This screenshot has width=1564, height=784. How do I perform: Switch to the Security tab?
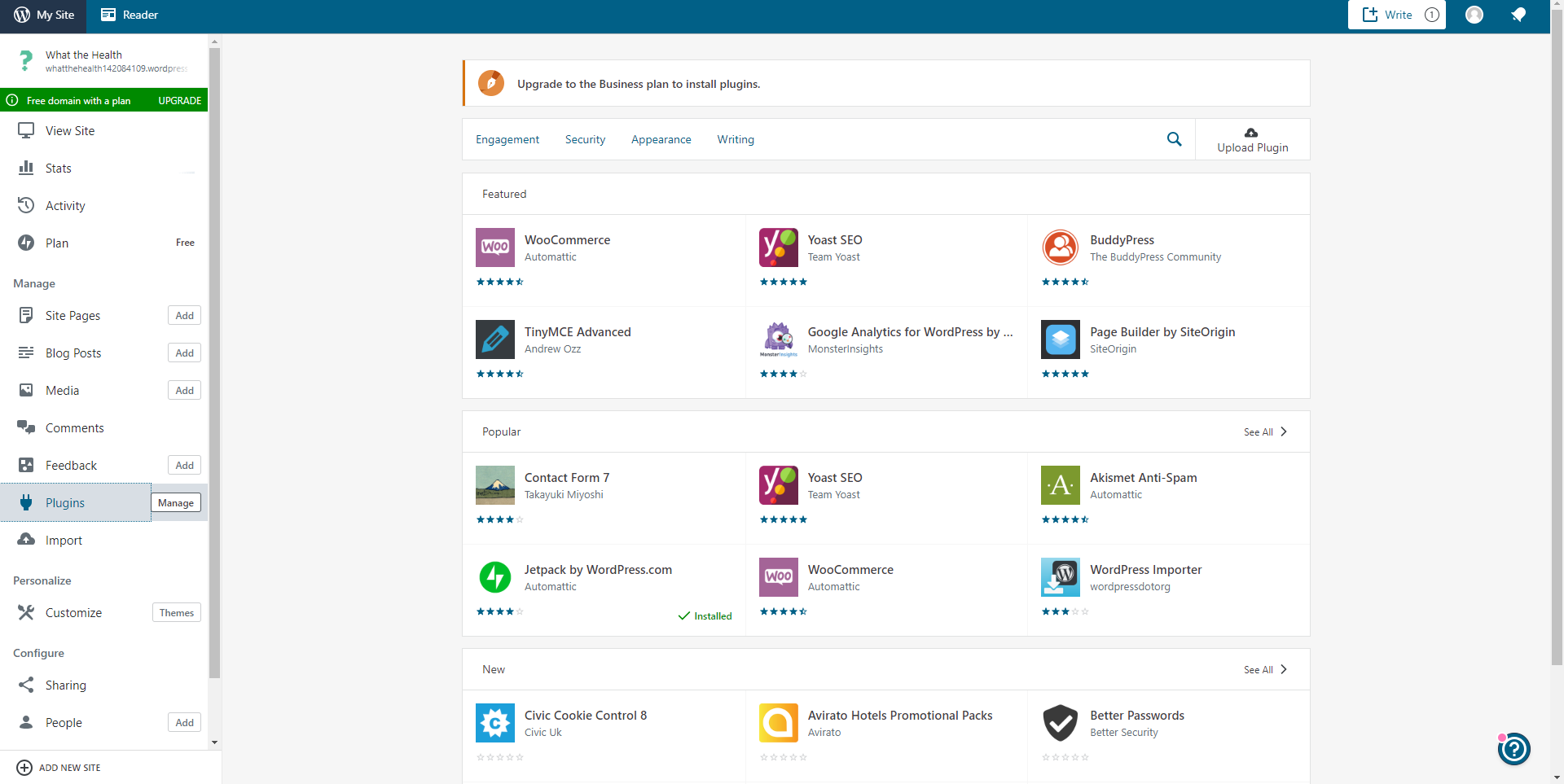[585, 140]
